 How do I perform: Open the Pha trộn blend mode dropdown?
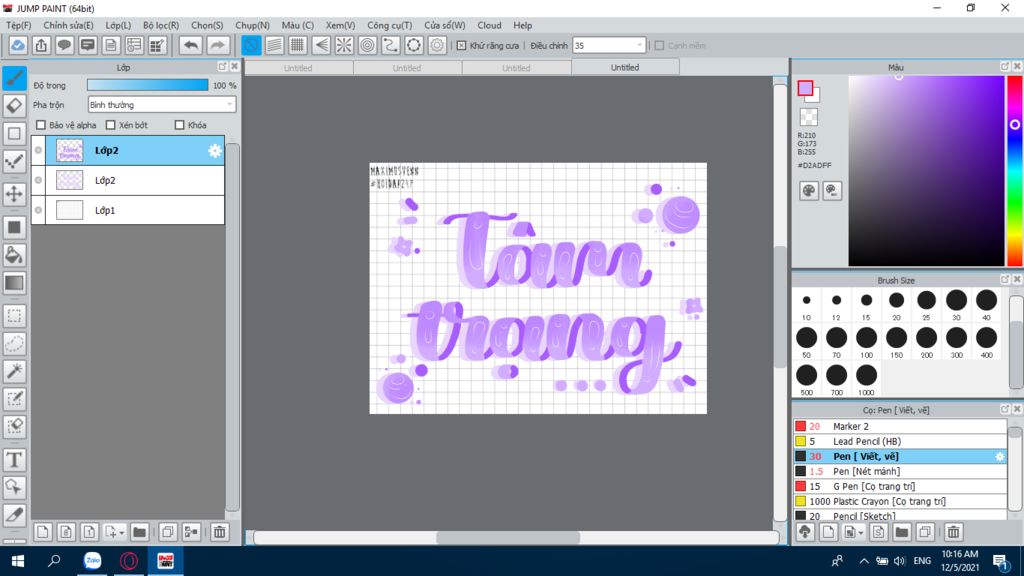[x=161, y=104]
